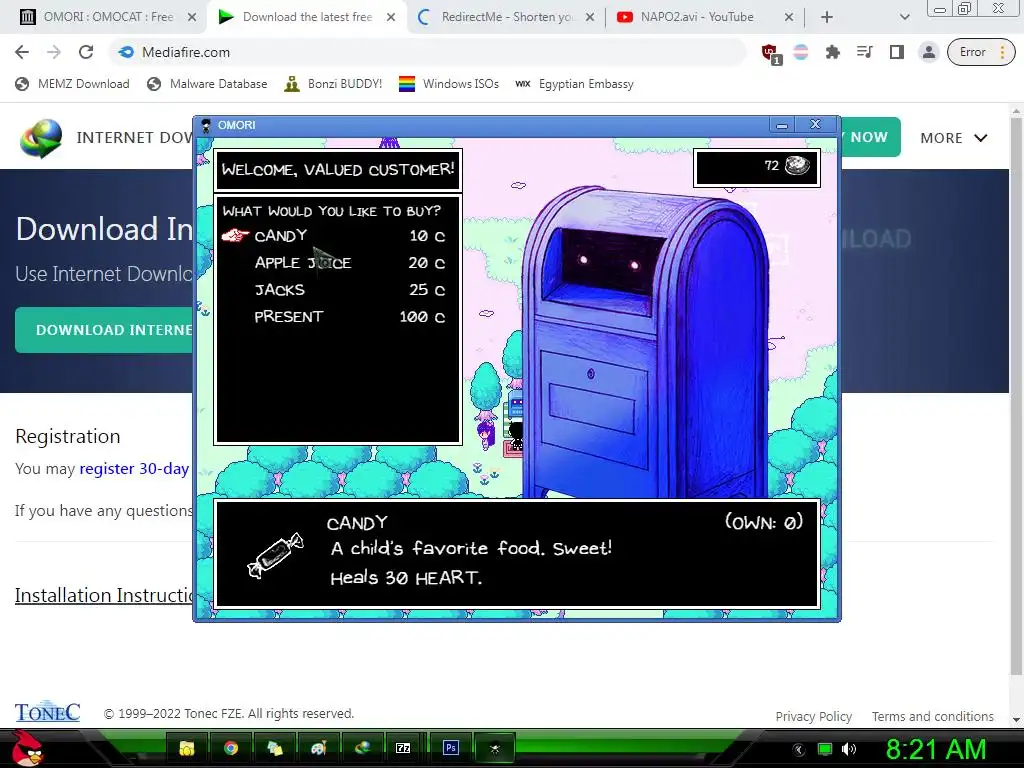Open the Photoshop taskbar icon
1024x768 pixels.
tap(451, 748)
